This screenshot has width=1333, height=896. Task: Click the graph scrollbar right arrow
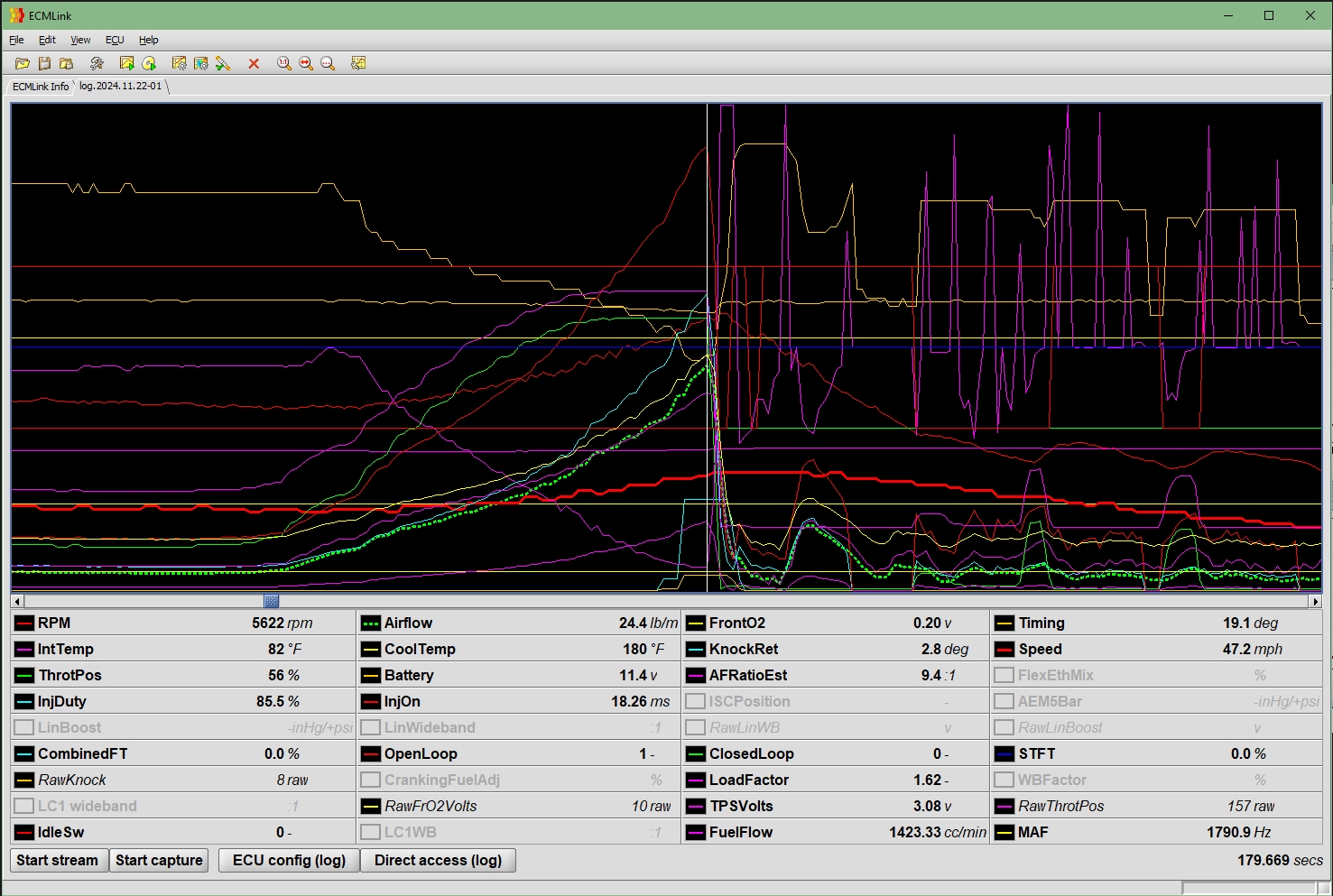[1316, 601]
